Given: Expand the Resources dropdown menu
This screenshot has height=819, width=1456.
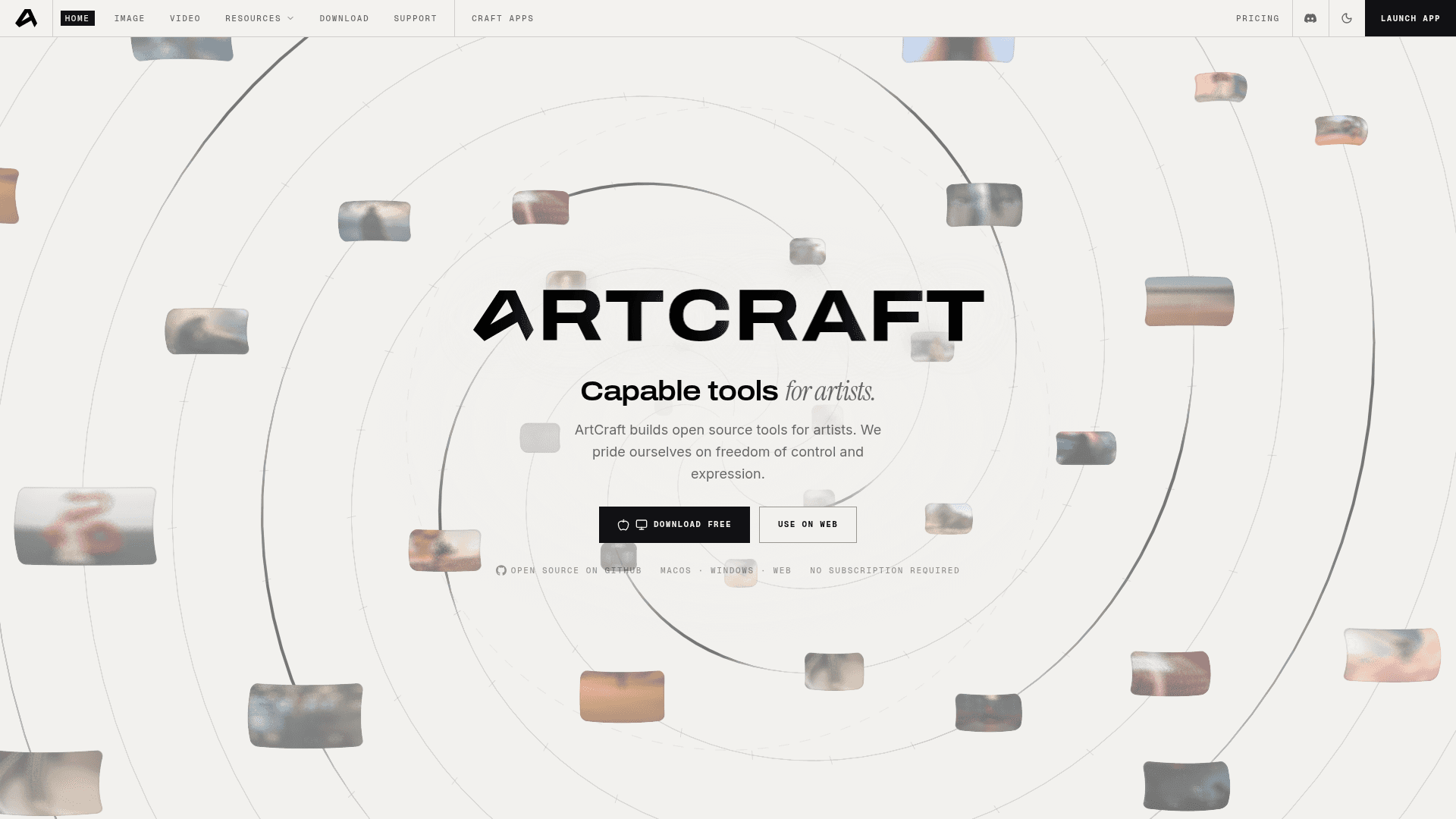Looking at the screenshot, I should (x=259, y=18).
